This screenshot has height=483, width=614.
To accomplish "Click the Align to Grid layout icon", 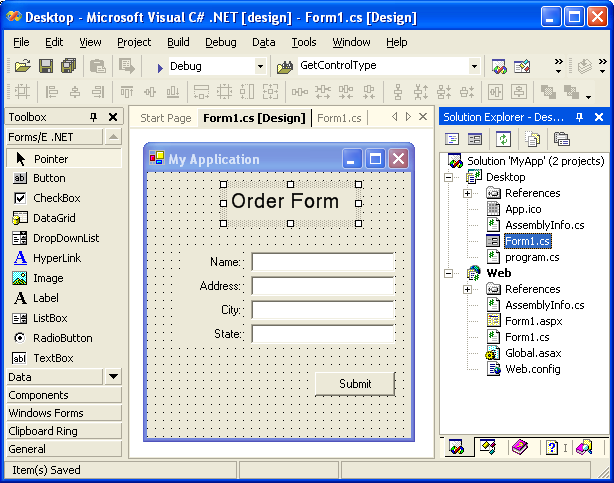I will pos(22,92).
